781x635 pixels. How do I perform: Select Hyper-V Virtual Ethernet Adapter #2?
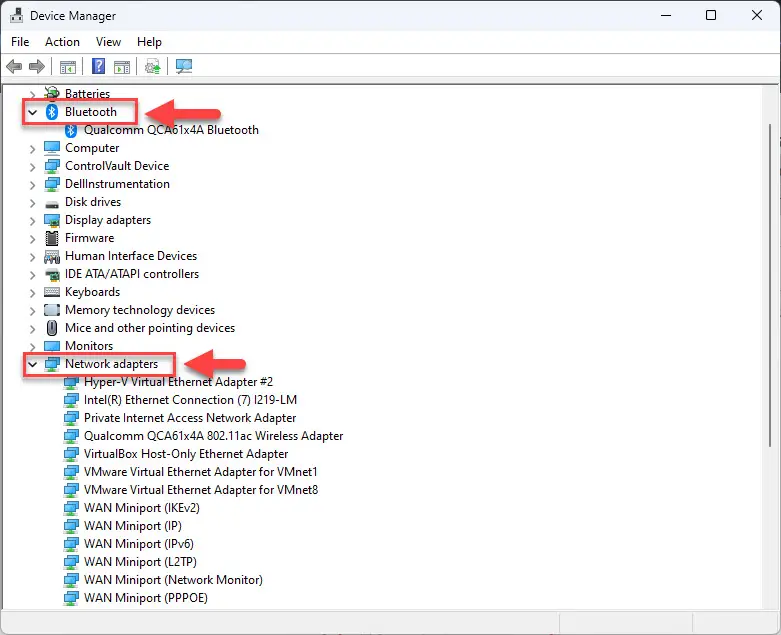click(178, 382)
